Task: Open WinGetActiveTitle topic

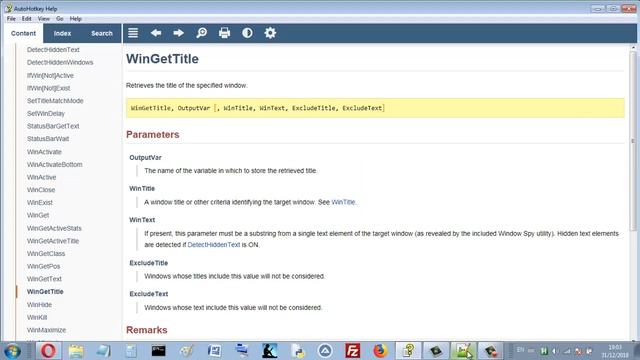Action: click(x=53, y=241)
